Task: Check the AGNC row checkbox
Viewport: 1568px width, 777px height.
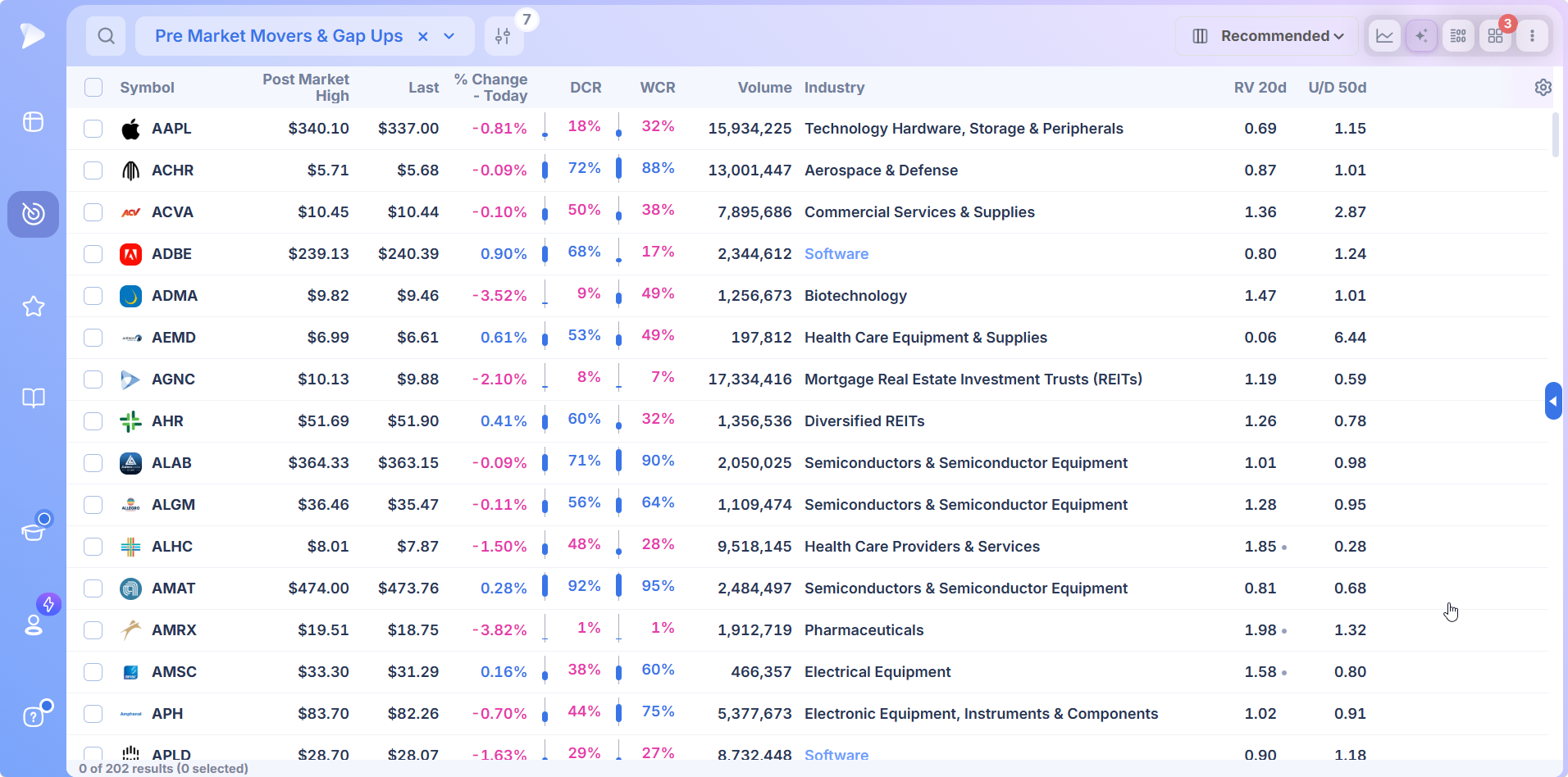Action: coord(93,379)
